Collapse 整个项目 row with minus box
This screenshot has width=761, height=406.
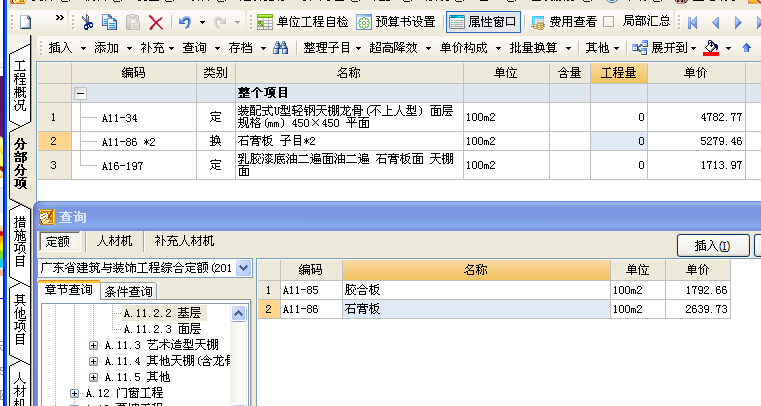pyautogui.click(x=81, y=94)
